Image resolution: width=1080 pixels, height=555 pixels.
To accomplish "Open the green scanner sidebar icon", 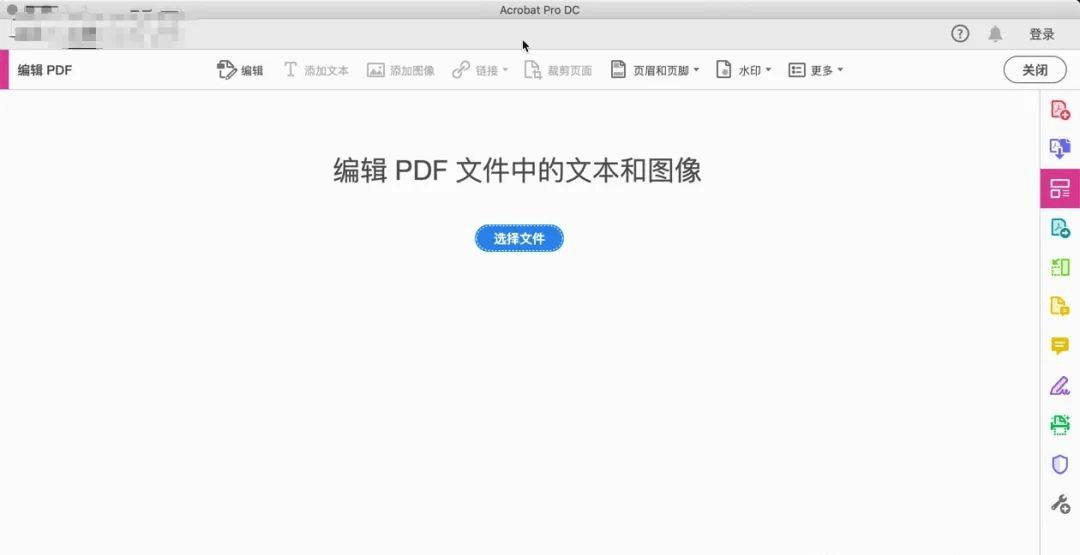I will pos(1060,425).
